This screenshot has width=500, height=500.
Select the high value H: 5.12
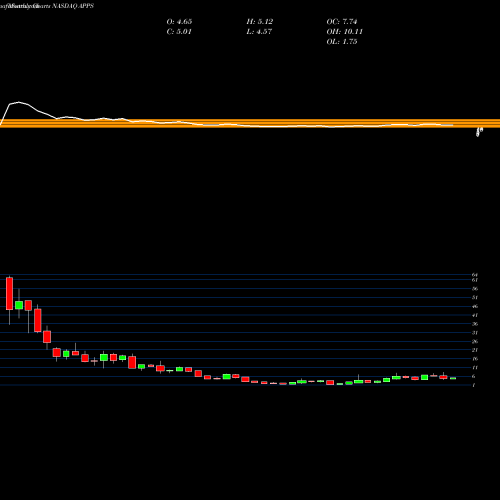pos(260,22)
